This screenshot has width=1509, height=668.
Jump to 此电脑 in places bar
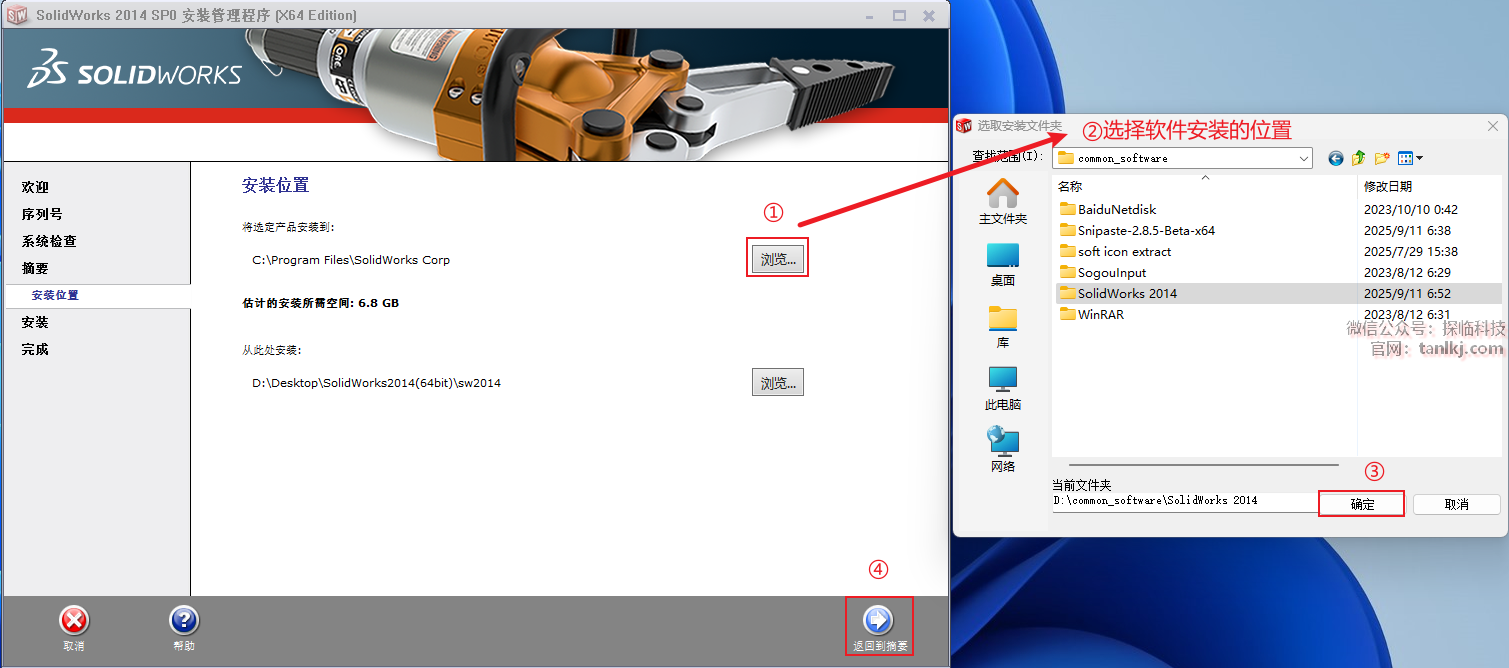coord(1002,388)
